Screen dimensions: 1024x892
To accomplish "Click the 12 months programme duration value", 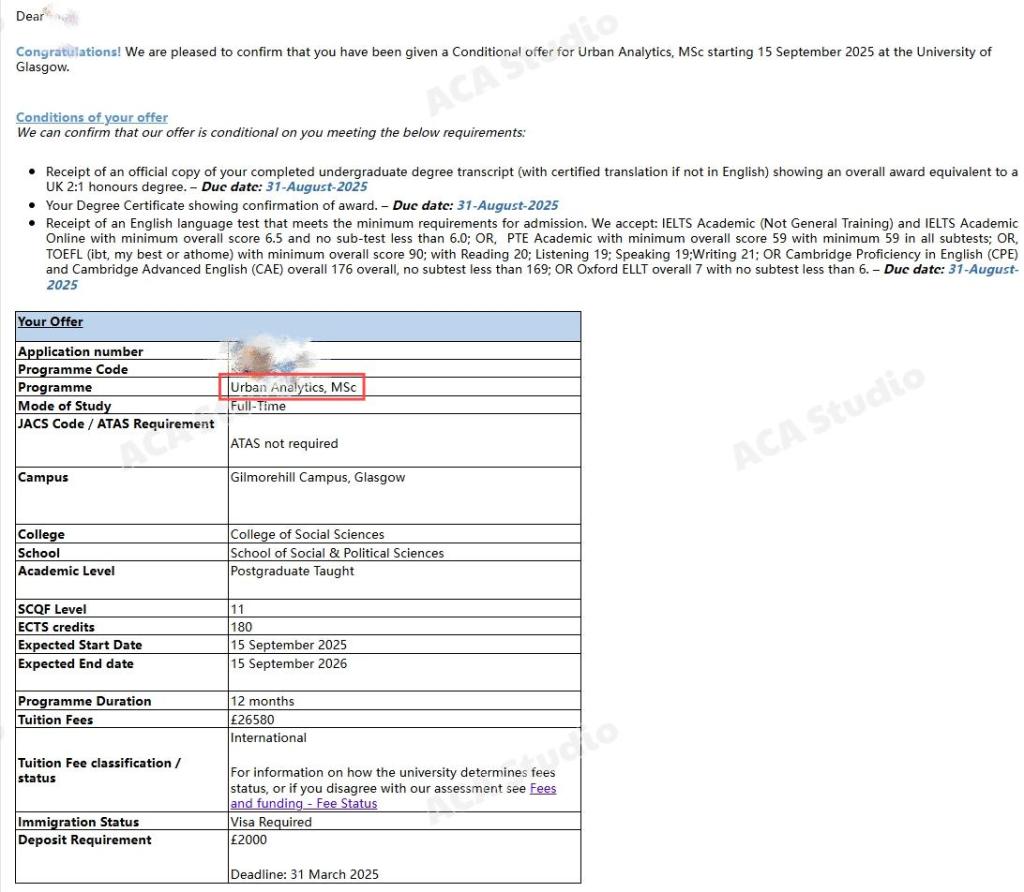I will pos(262,701).
